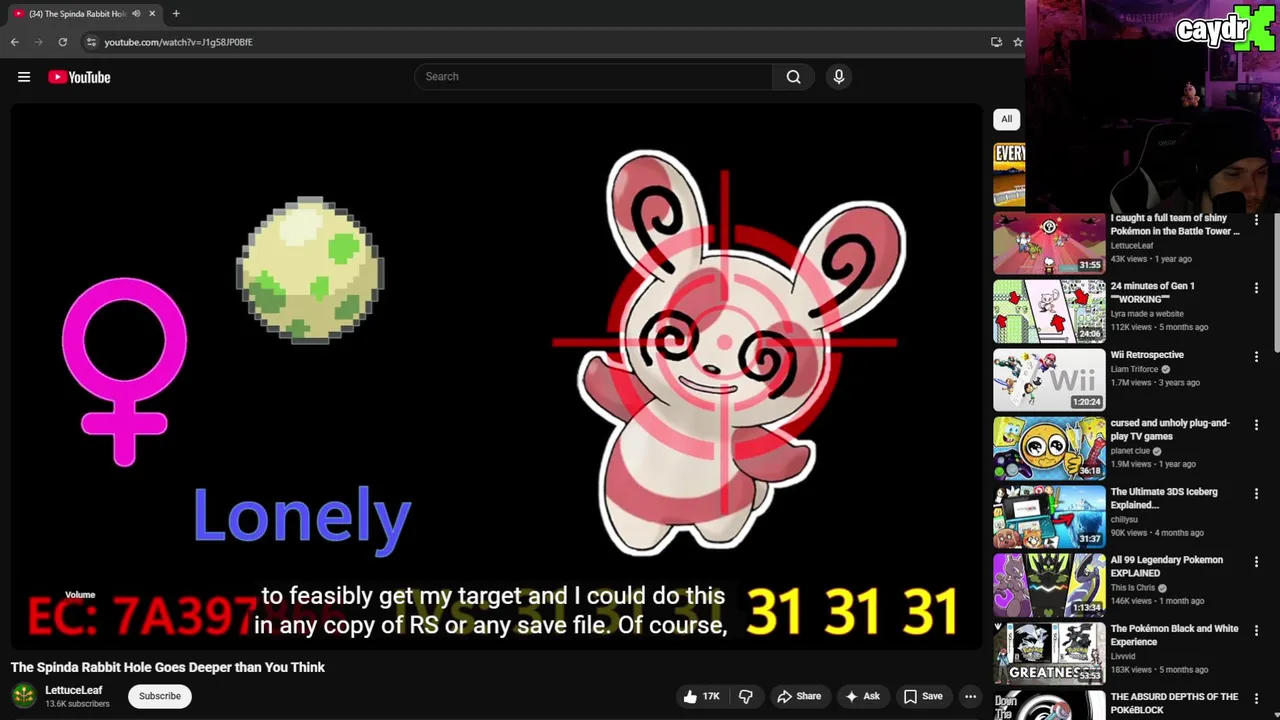Save the video to a playlist
The image size is (1280, 720).
[x=923, y=696]
